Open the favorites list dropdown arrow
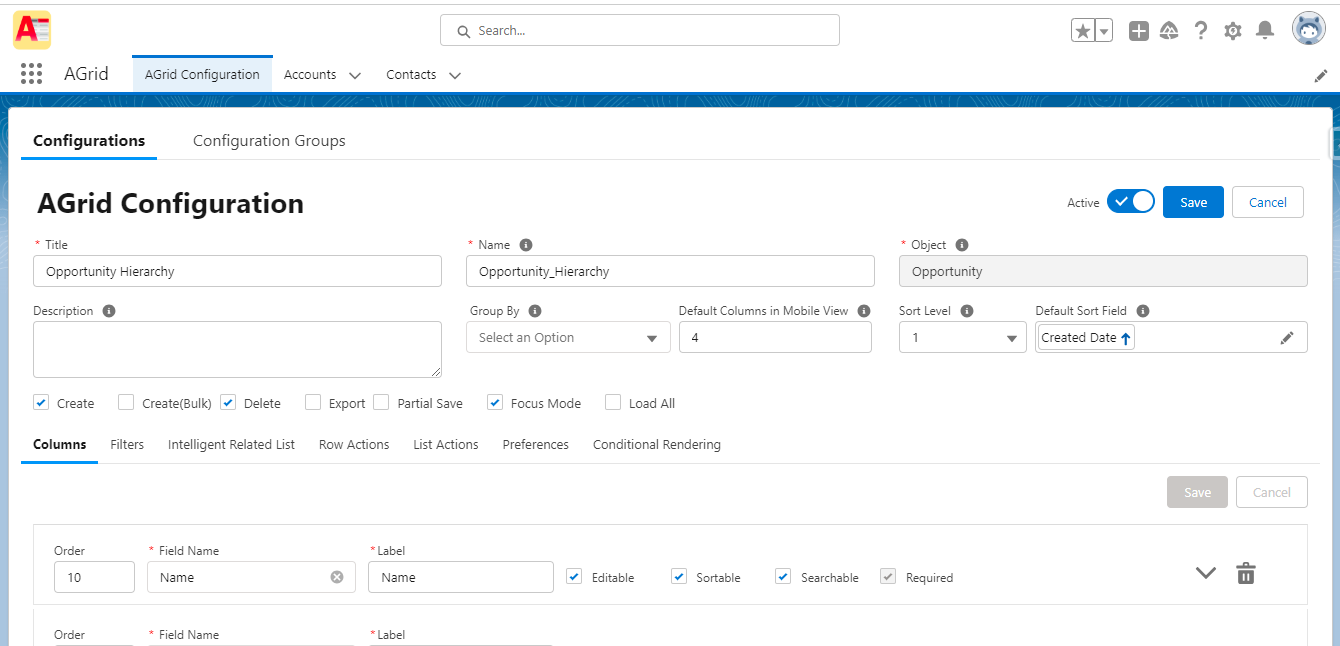Screen dimensions: 1340x646 point(1104,31)
